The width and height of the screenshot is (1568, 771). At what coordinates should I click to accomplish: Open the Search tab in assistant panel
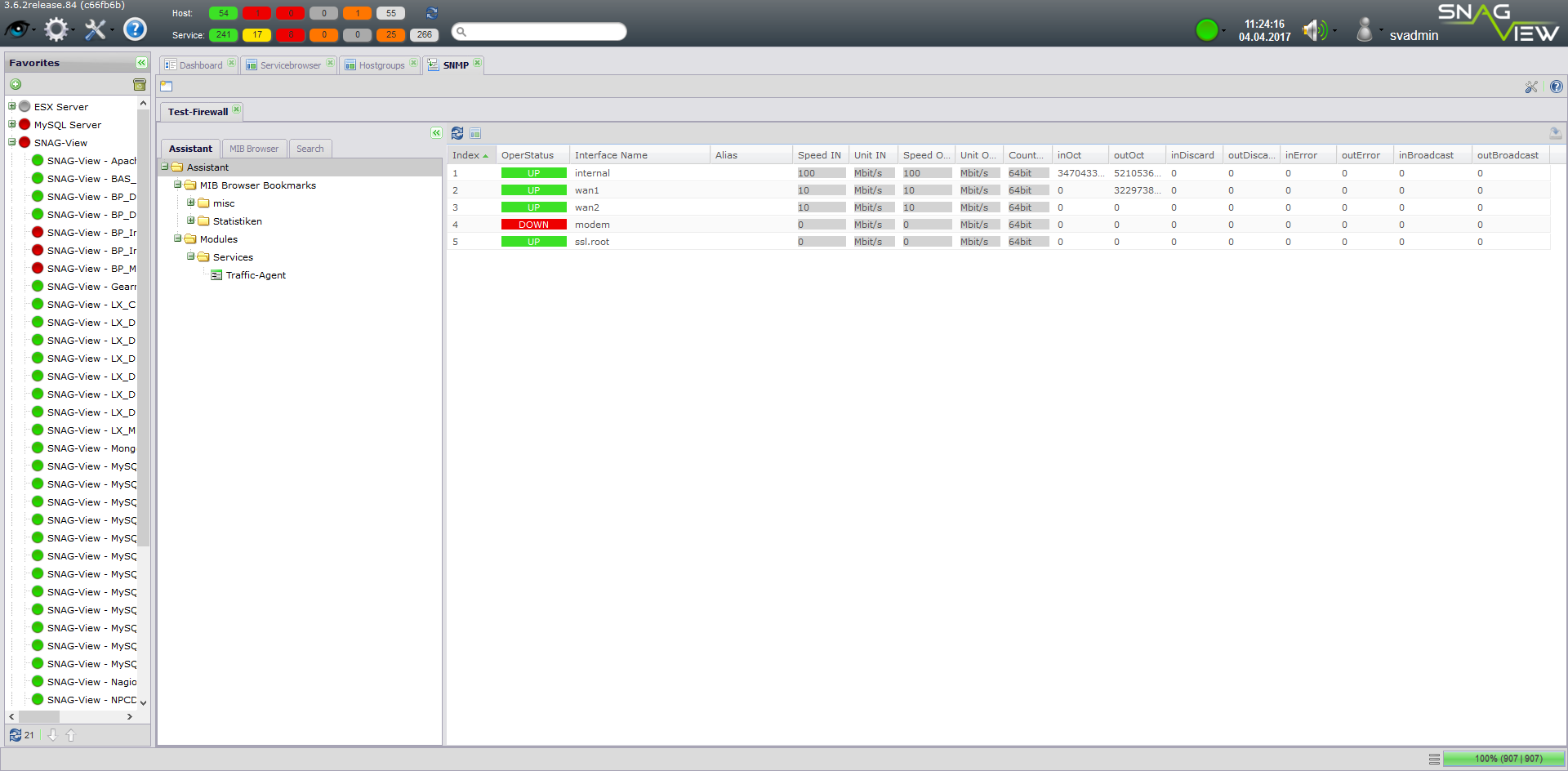[310, 149]
